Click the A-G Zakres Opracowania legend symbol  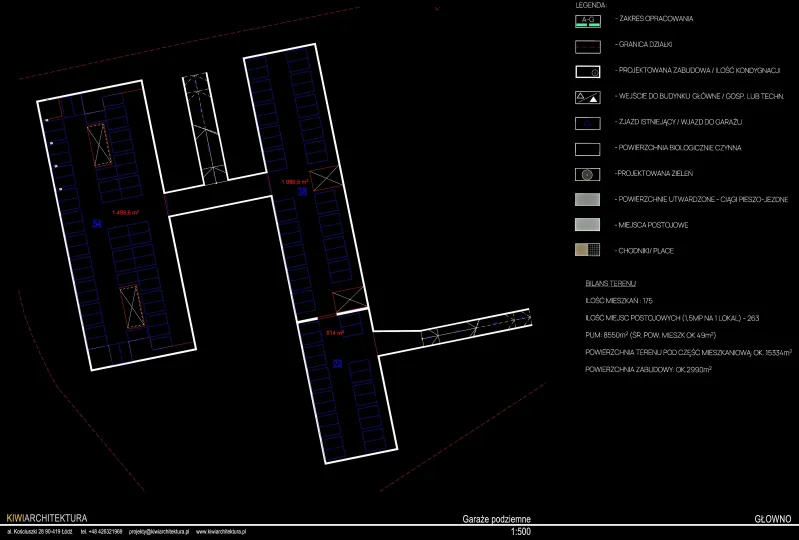[587, 19]
